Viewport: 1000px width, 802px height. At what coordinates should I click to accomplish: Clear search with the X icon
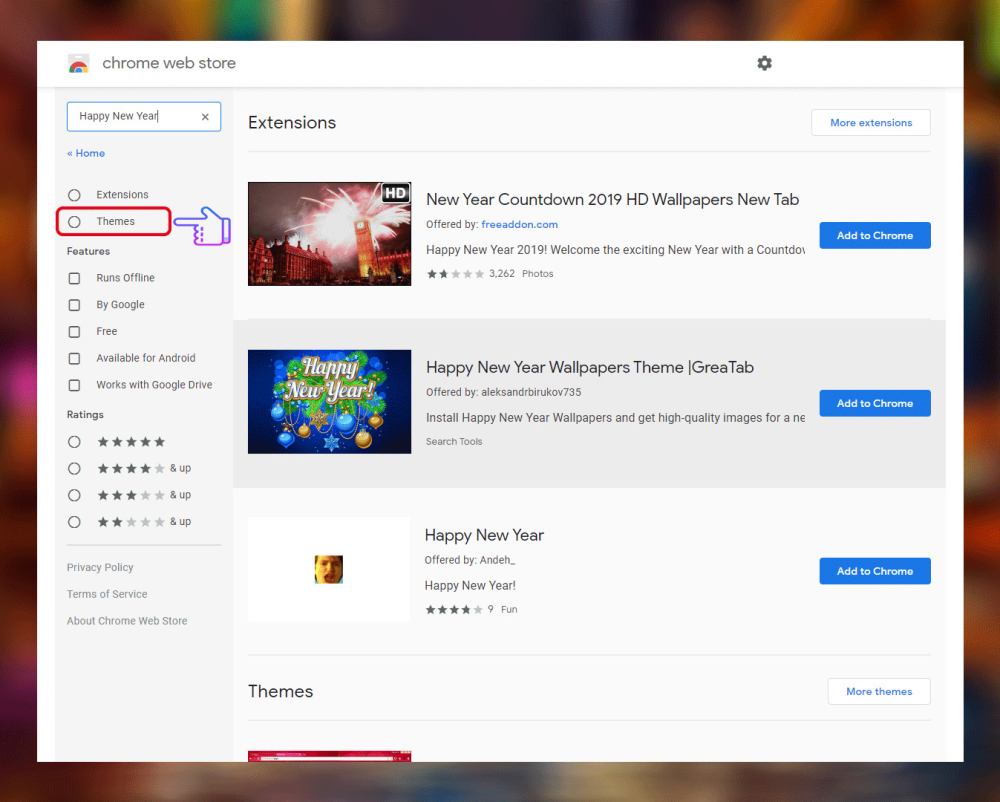pyautogui.click(x=205, y=117)
